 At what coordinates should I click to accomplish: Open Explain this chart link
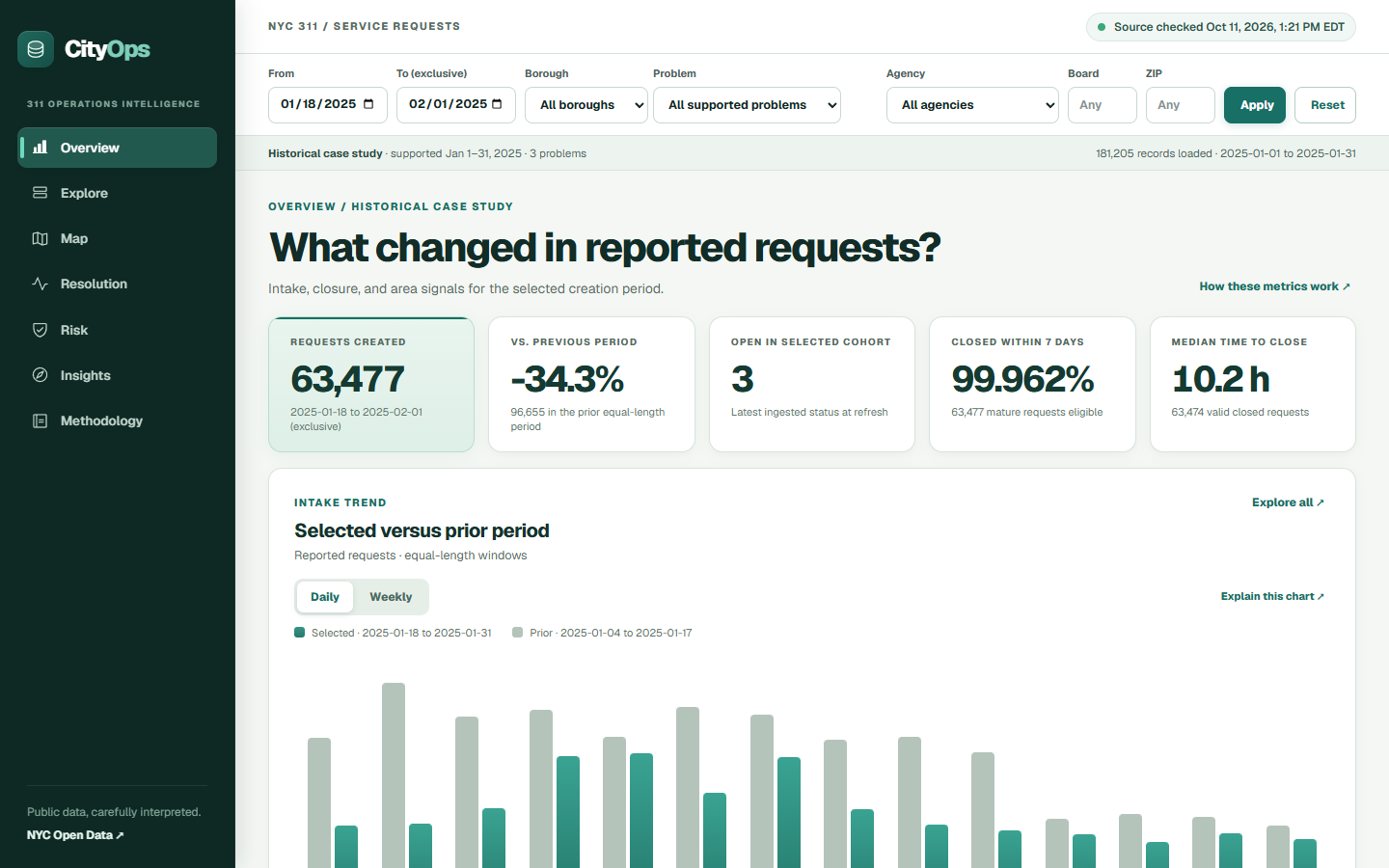click(x=1272, y=596)
